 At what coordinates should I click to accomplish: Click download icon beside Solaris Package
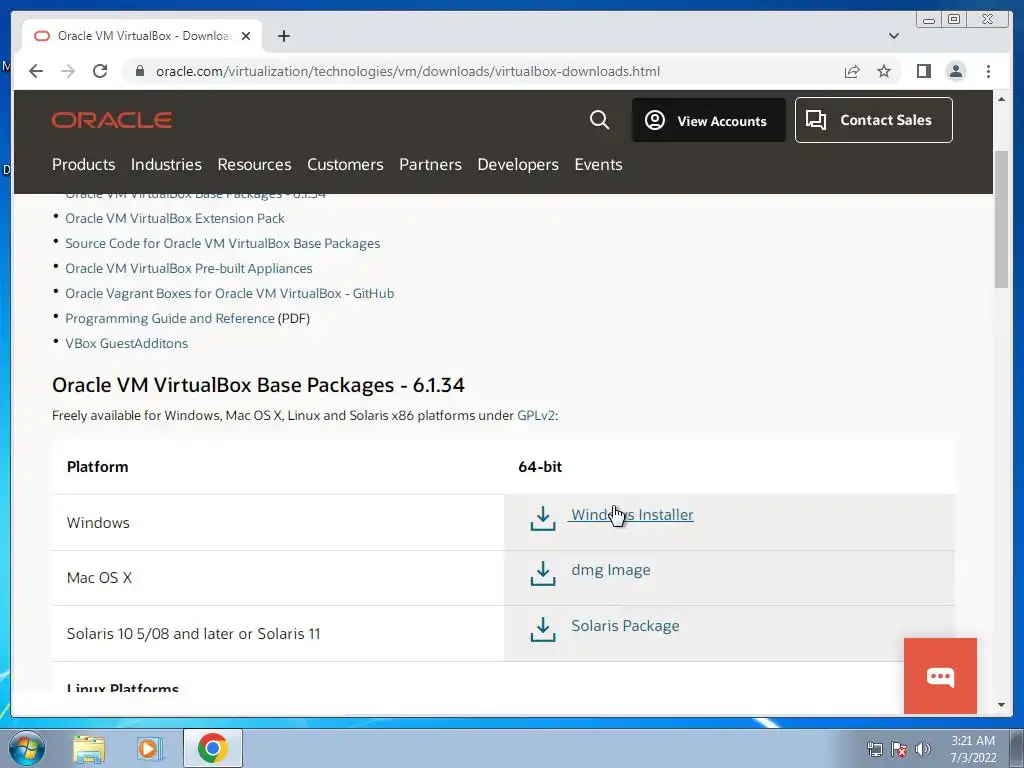[543, 630]
